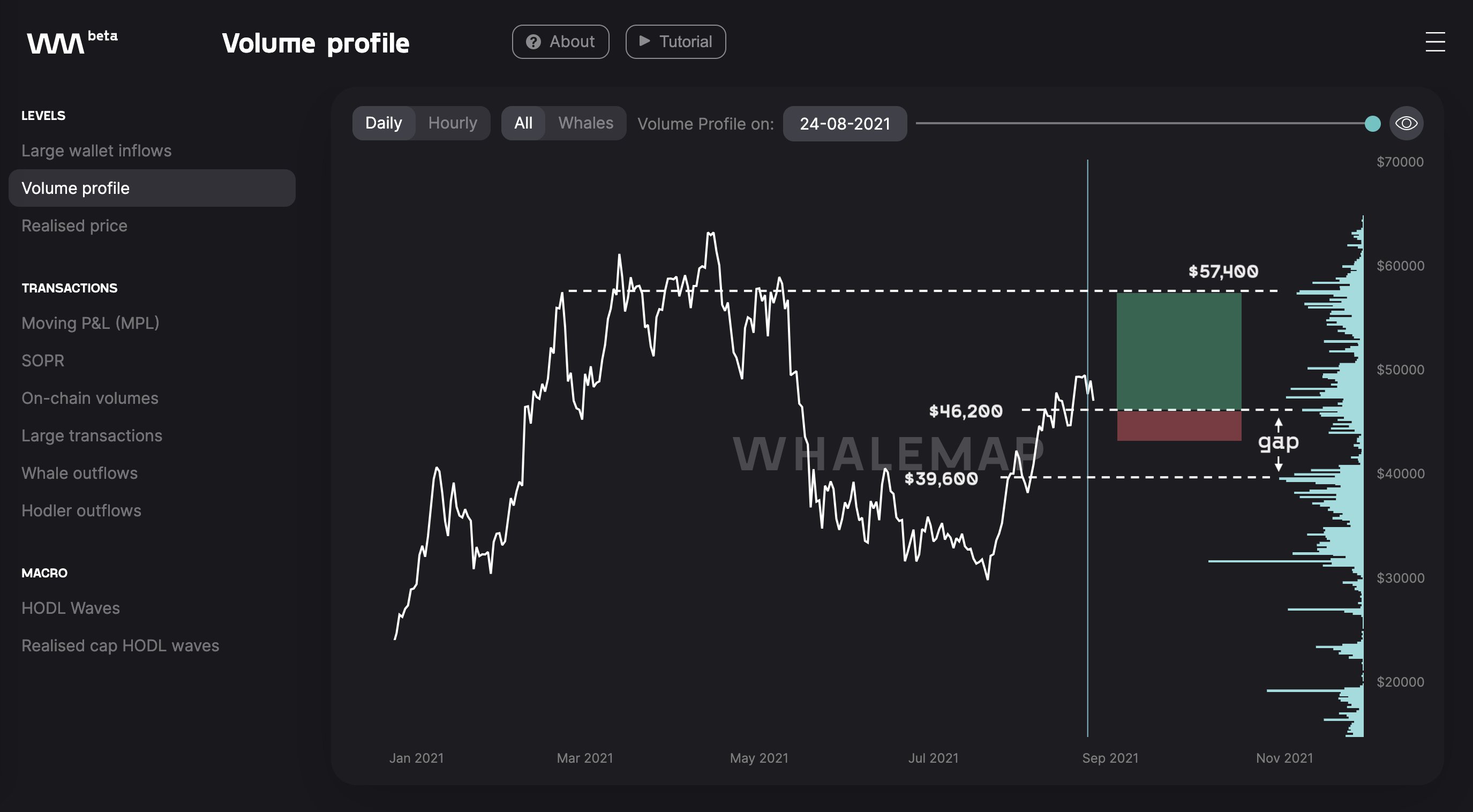The image size is (1473, 812).
Task: Click the question mark About icon
Action: (533, 42)
